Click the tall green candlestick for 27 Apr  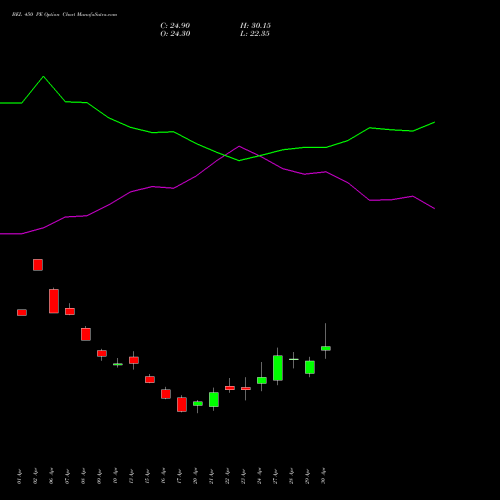point(278,368)
